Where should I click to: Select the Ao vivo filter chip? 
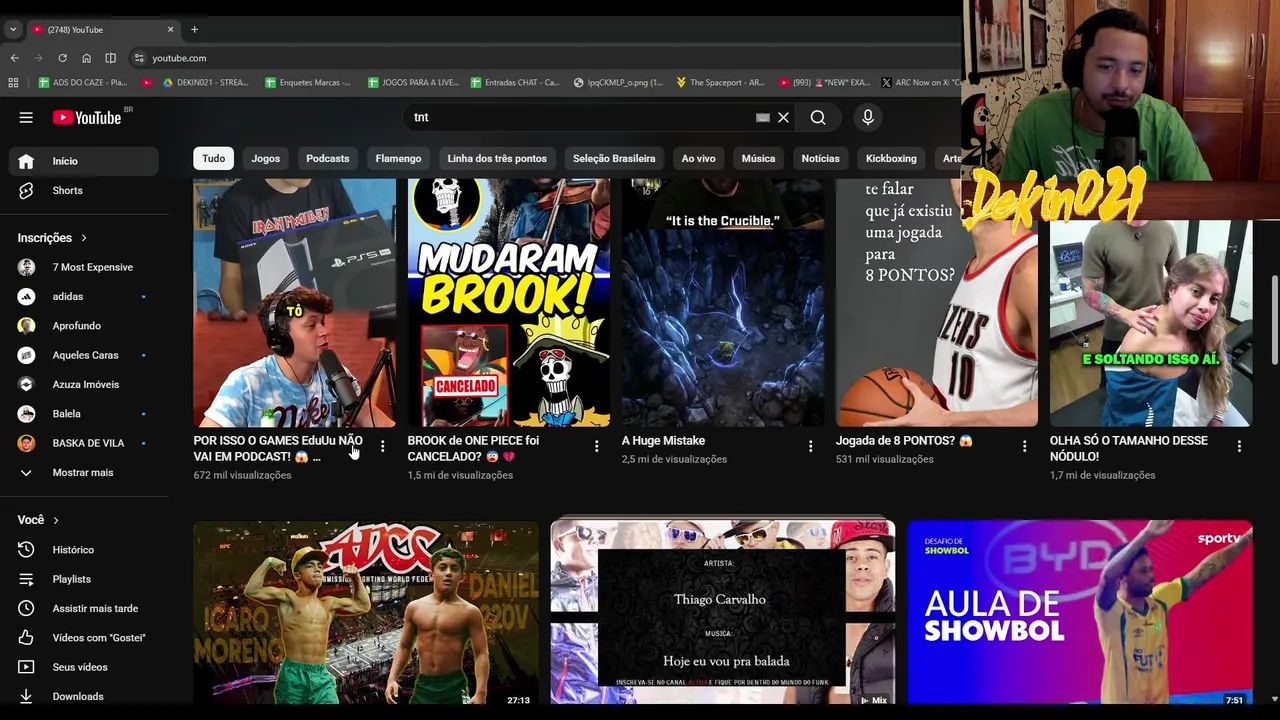tap(698, 158)
